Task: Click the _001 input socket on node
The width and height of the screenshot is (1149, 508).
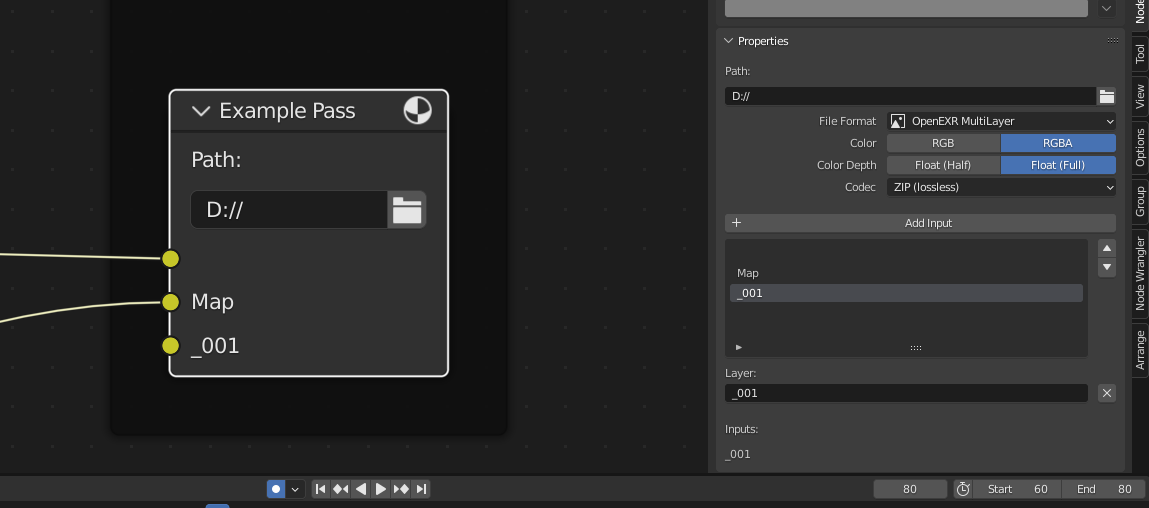Action: [171, 345]
